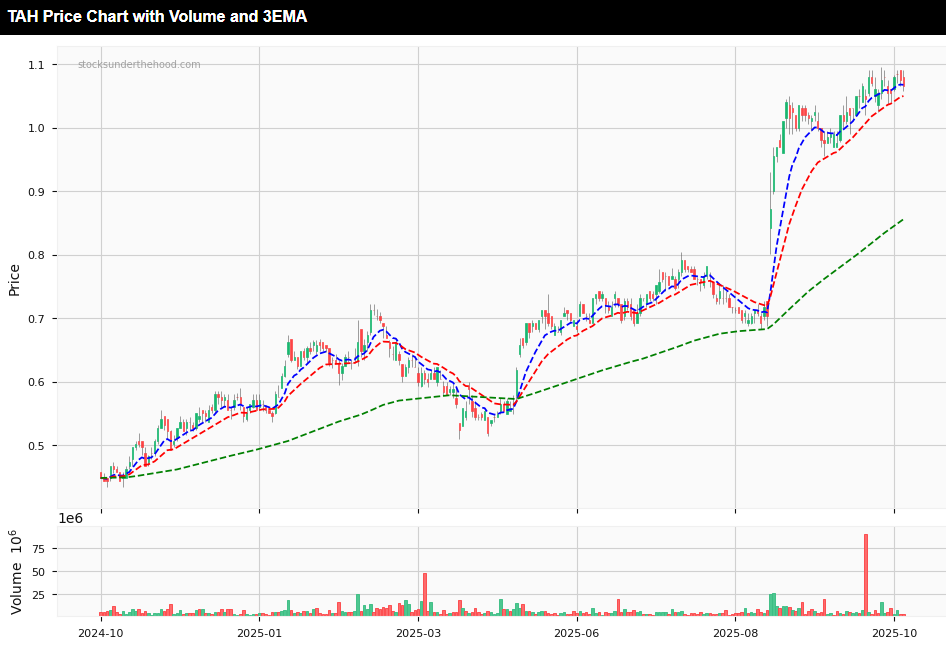Click the 0.9 price tick label
This screenshot has height=649, width=946.
(x=39, y=190)
